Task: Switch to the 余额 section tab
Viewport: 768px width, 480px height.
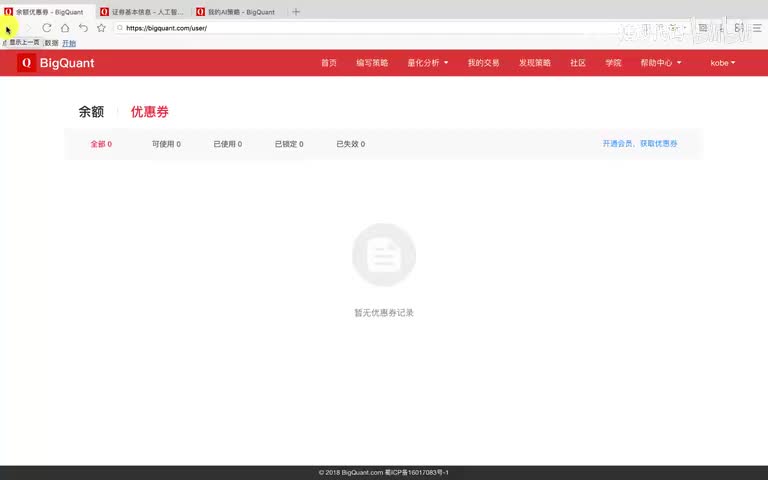Action: pyautogui.click(x=91, y=112)
